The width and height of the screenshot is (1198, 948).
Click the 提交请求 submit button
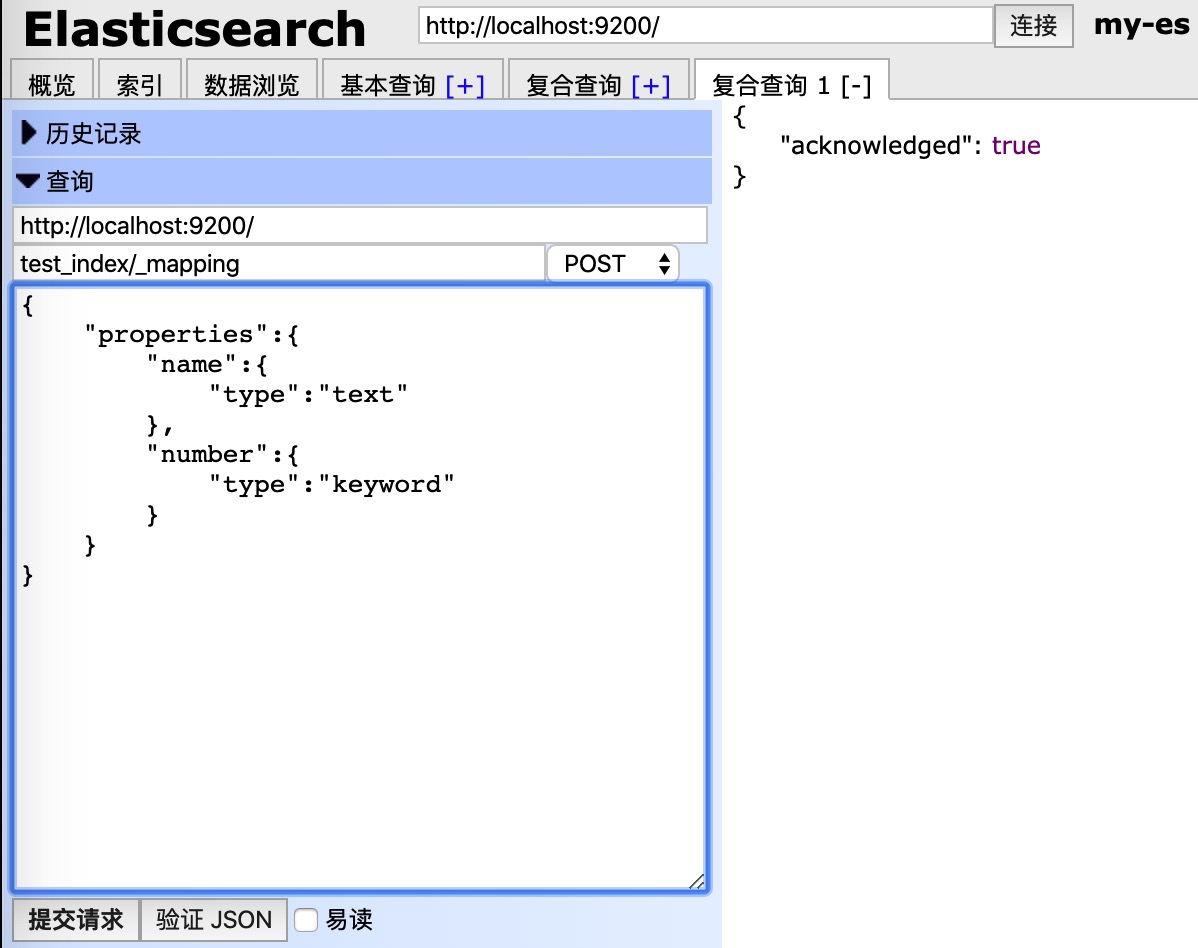(76, 920)
